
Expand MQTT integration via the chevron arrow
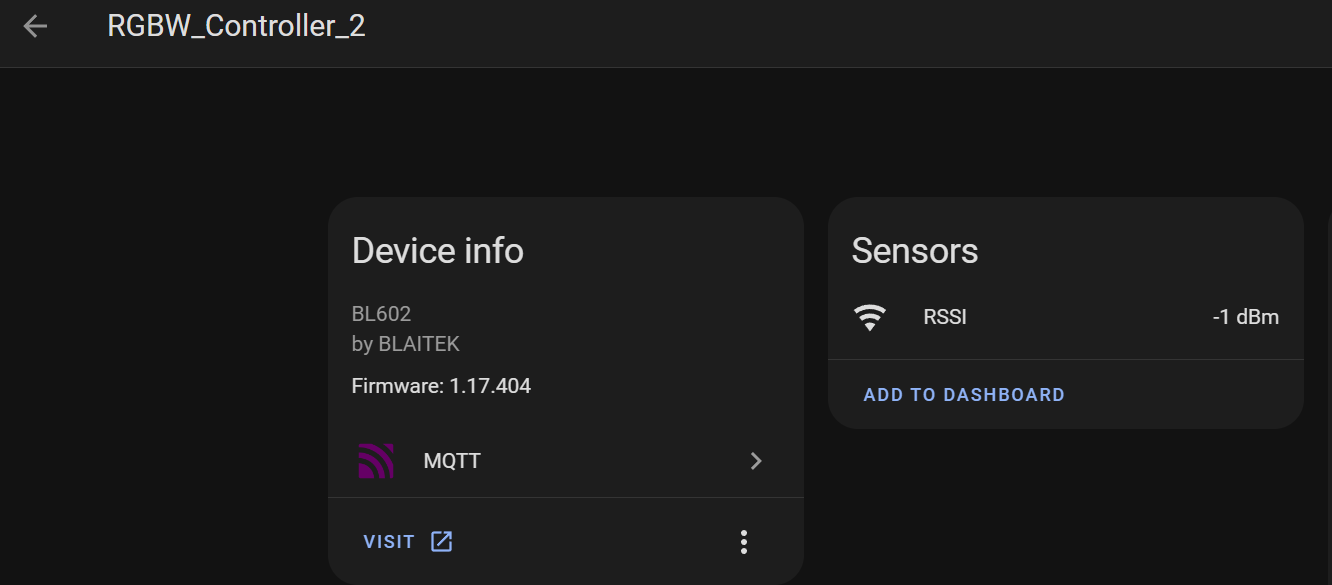pos(756,461)
